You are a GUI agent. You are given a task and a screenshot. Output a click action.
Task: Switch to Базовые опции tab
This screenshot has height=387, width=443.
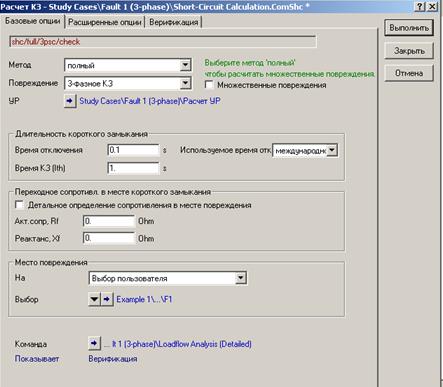[33, 21]
